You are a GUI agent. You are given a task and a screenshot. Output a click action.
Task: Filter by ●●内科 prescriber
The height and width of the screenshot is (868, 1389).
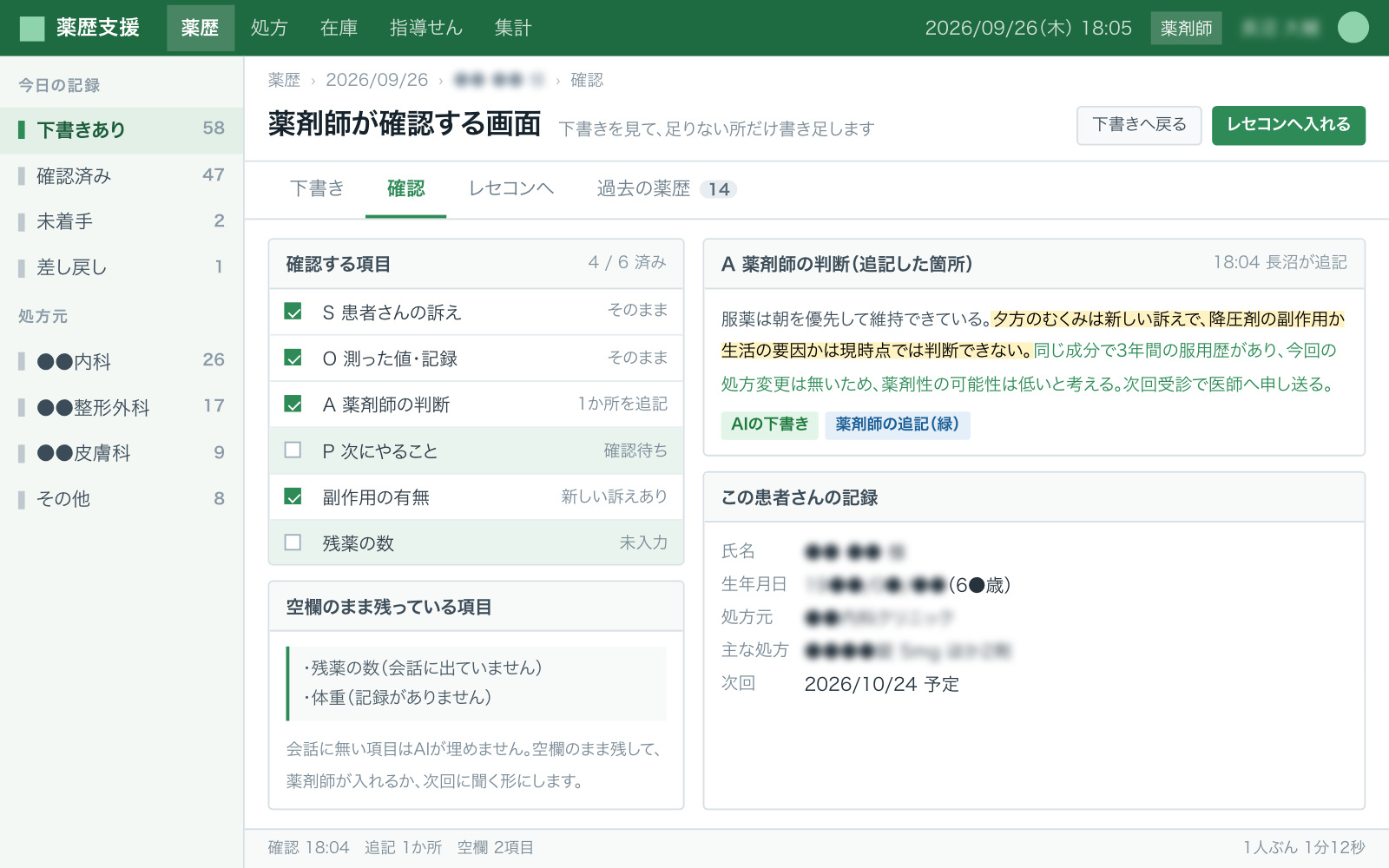[122, 361]
